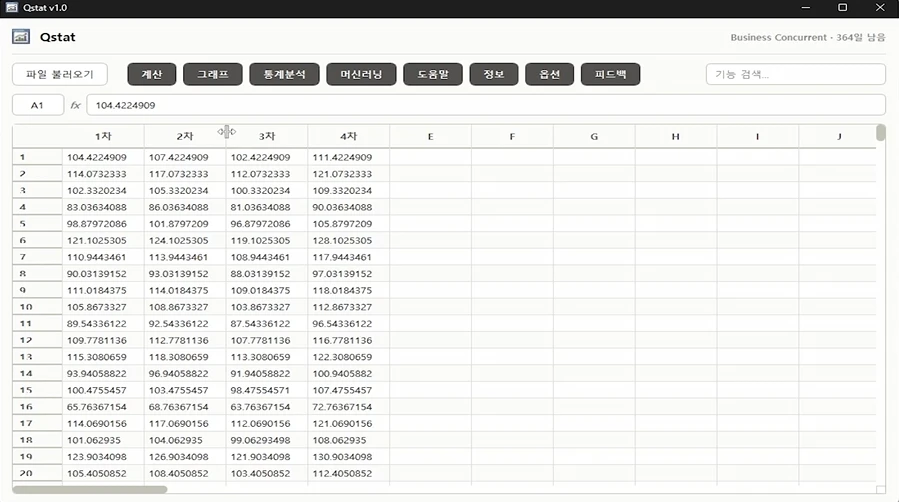Click the formula bar showing 104.4224909

click(486, 105)
